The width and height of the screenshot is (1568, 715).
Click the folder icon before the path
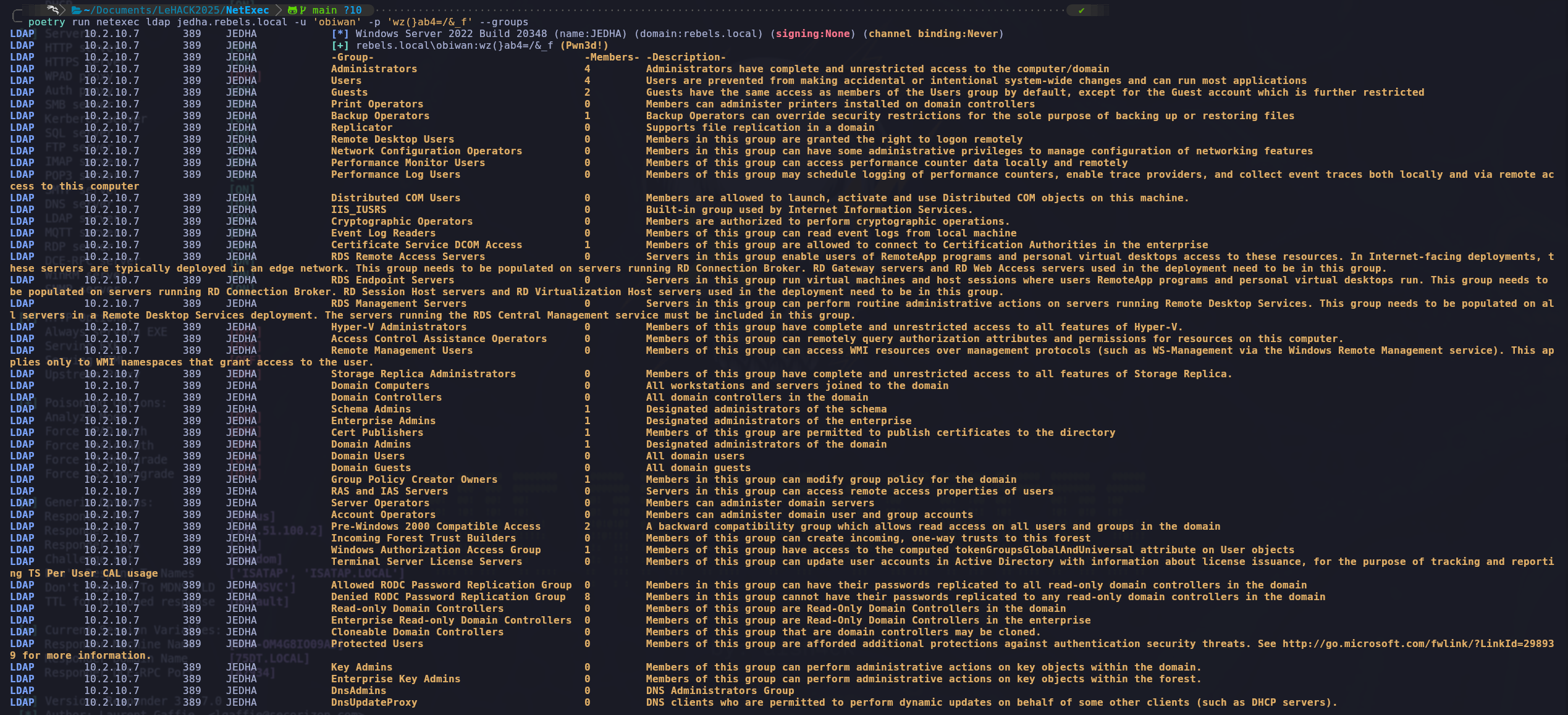77,10
